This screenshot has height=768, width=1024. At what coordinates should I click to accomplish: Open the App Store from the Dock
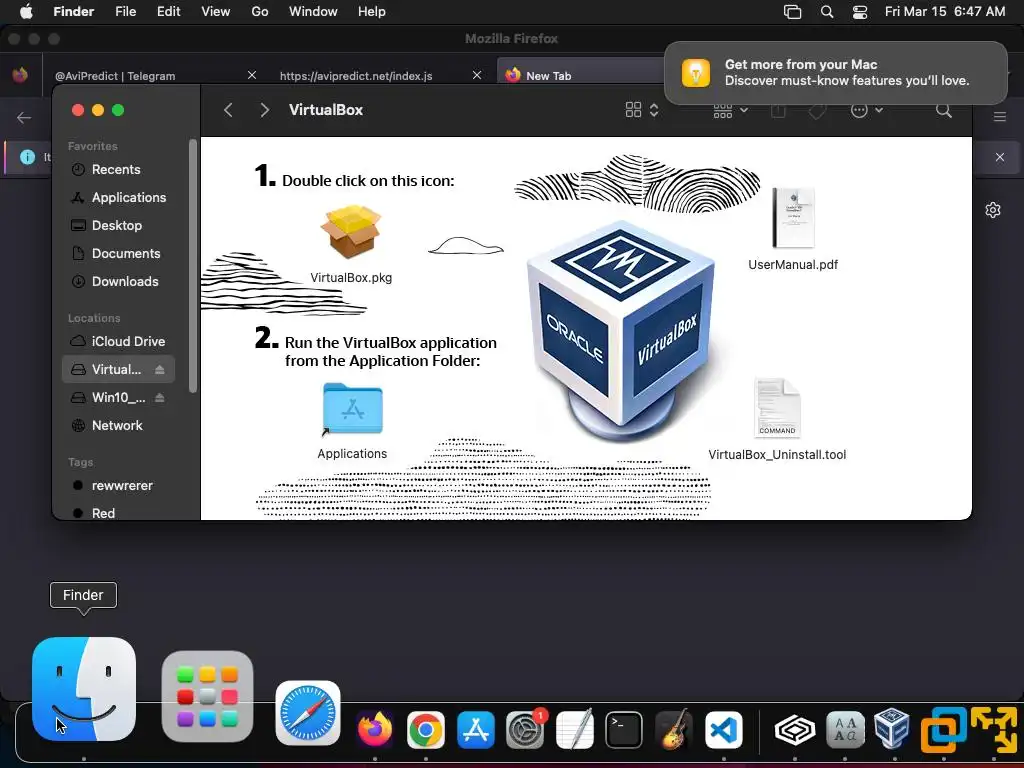coord(475,729)
